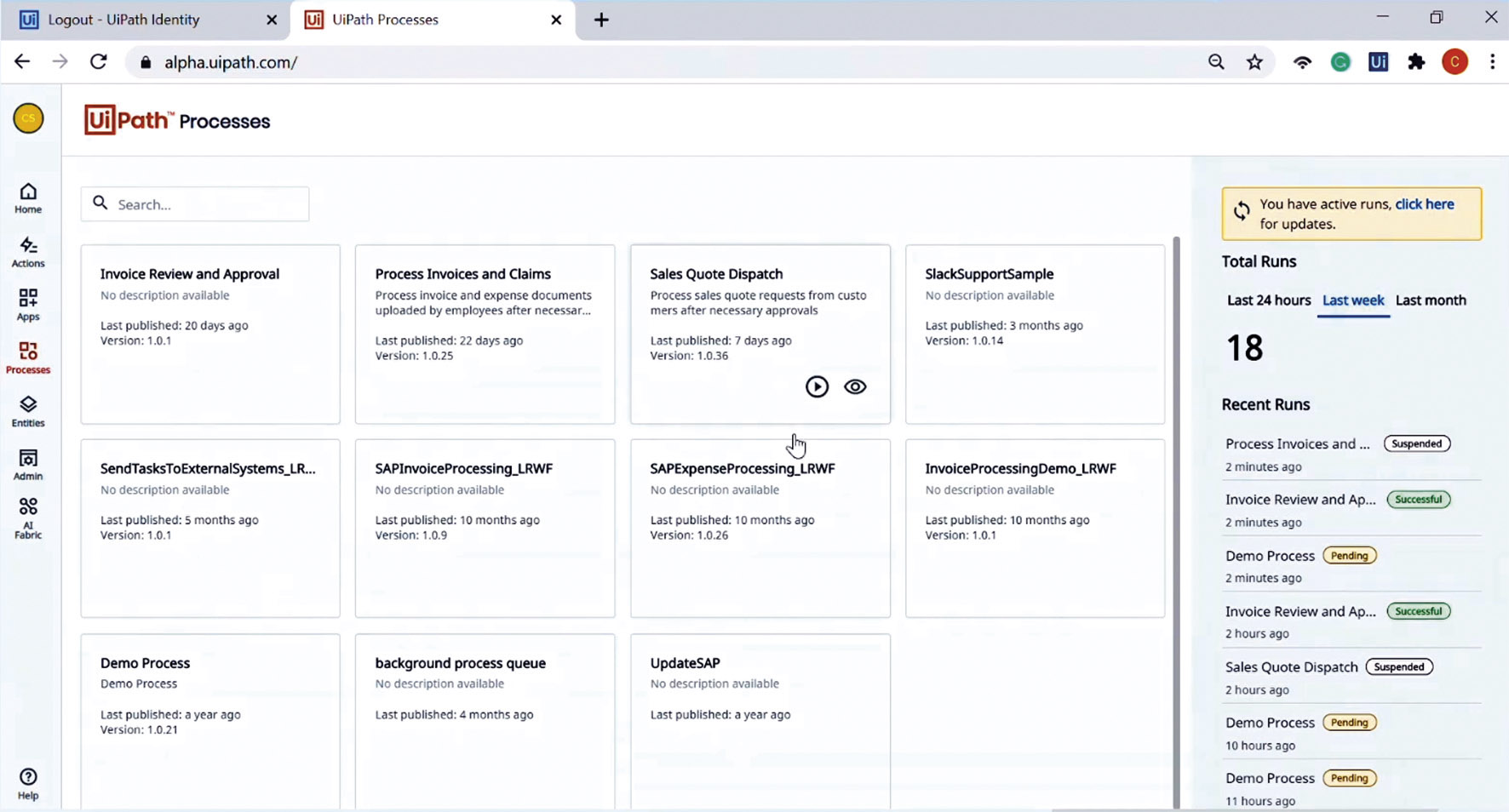Open Admin in the left sidebar
Image resolution: width=1509 pixels, height=812 pixels.
point(28,465)
